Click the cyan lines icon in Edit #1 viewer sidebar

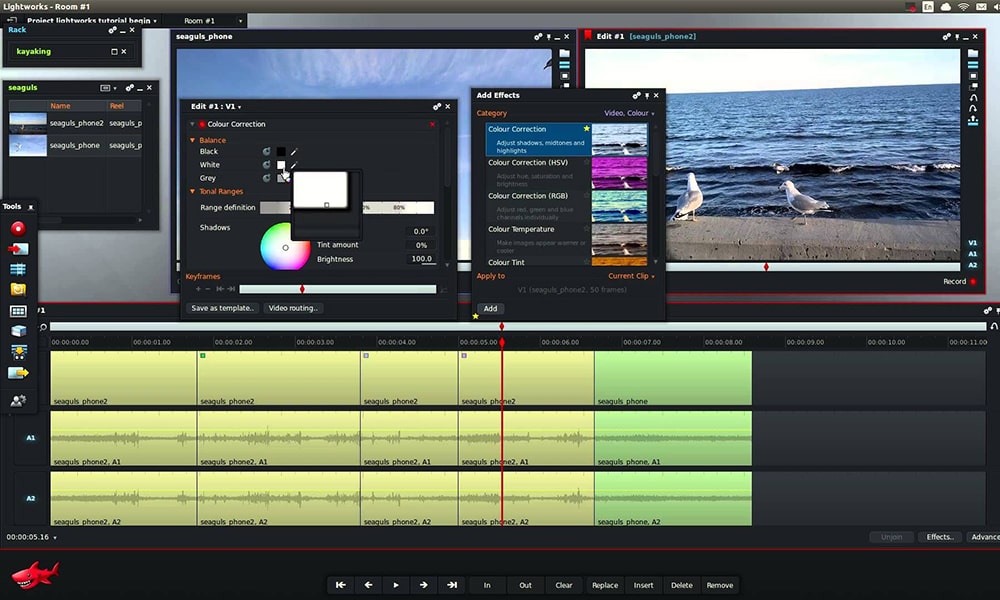coord(973,65)
